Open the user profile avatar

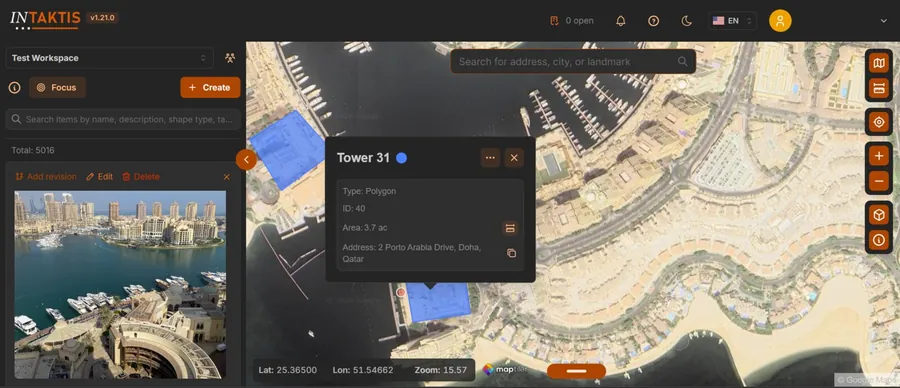(780, 21)
